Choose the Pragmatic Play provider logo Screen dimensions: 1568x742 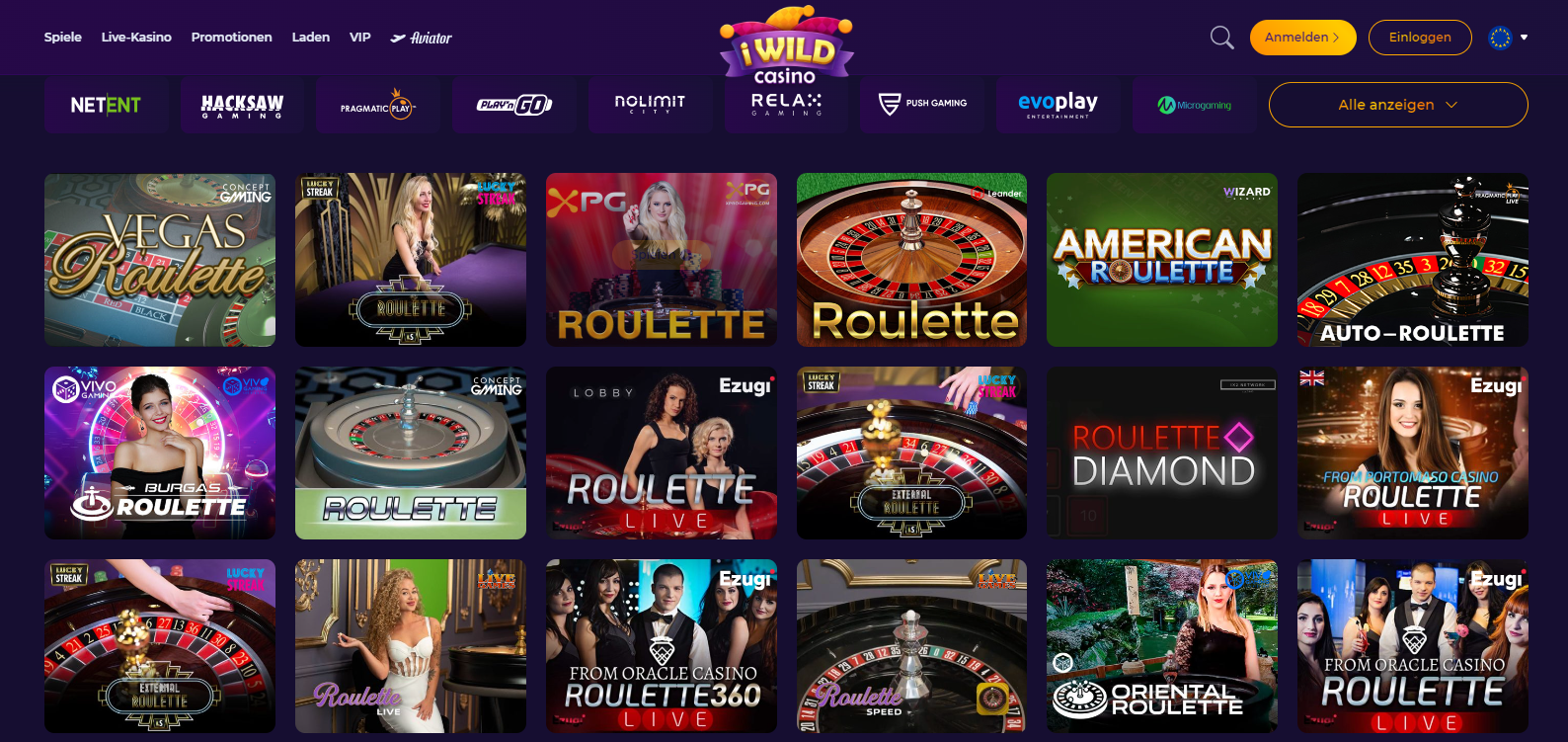pyautogui.click(x=378, y=105)
